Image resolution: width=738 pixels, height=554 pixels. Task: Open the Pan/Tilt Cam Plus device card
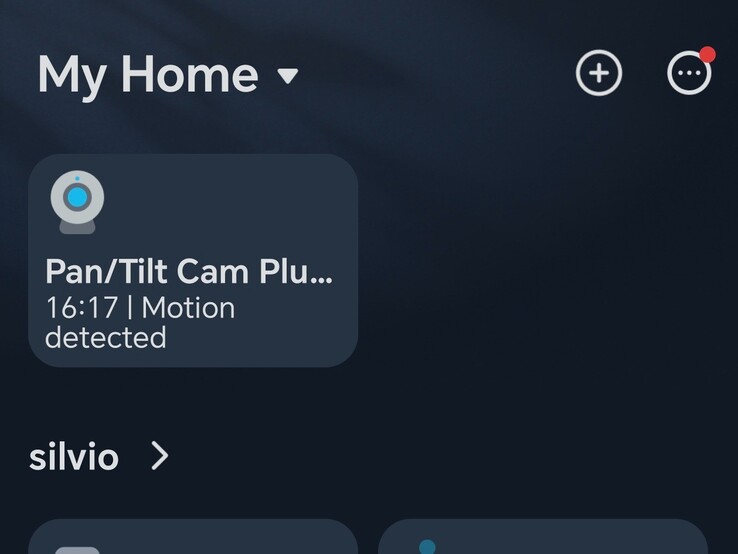pos(193,260)
